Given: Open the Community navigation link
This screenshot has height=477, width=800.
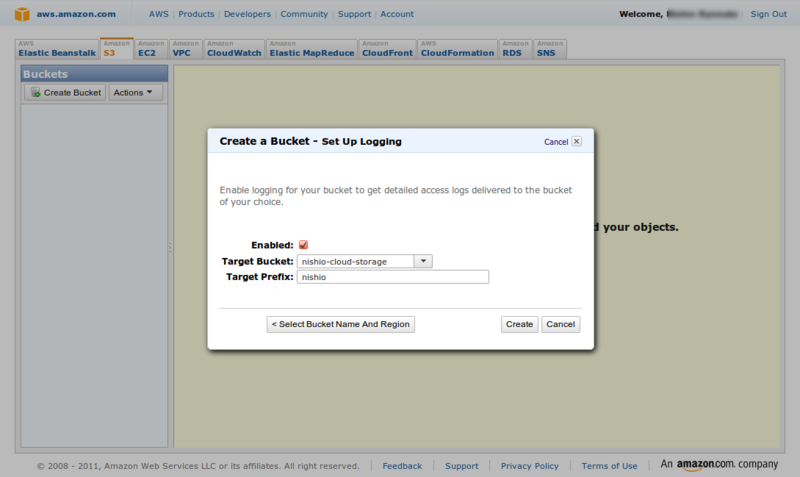Looking at the screenshot, I should pos(304,14).
